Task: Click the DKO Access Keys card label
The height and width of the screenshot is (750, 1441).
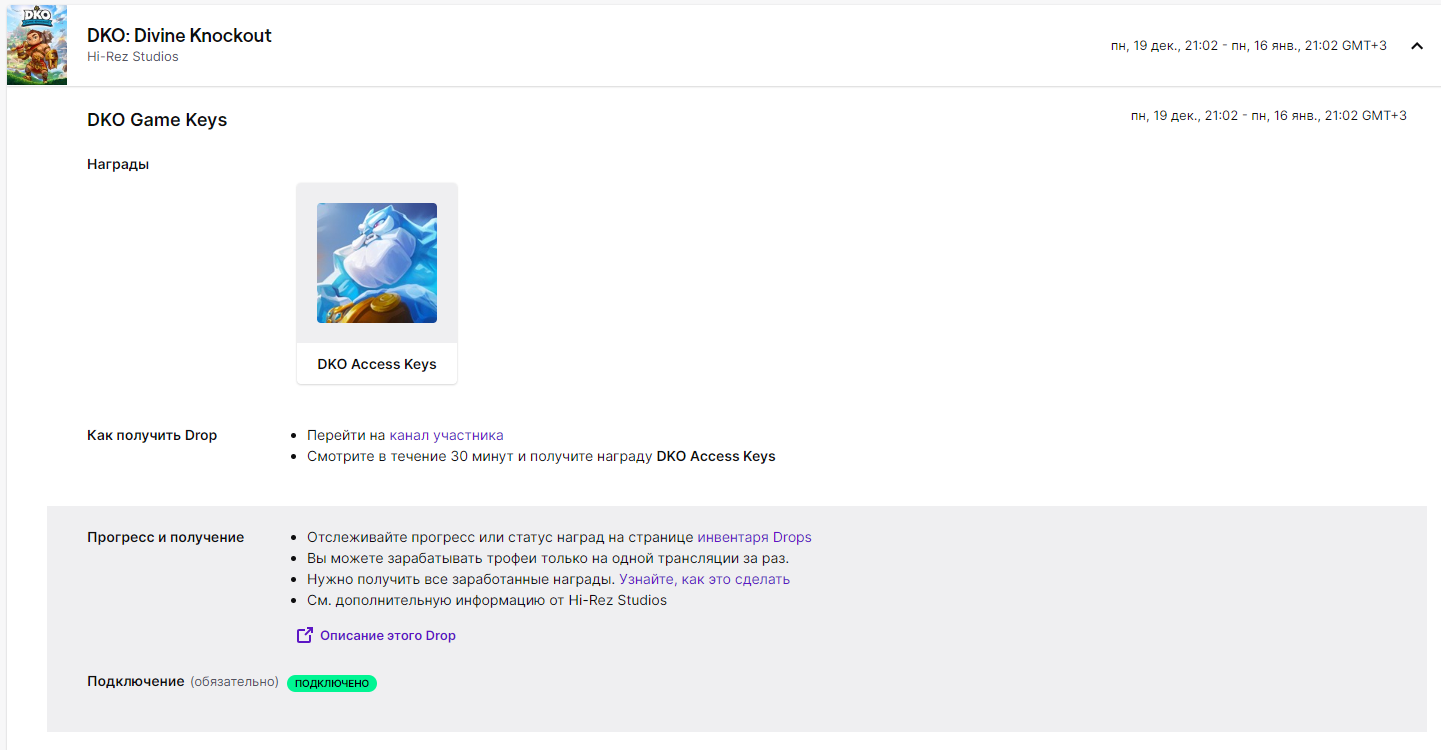Action: [377, 364]
